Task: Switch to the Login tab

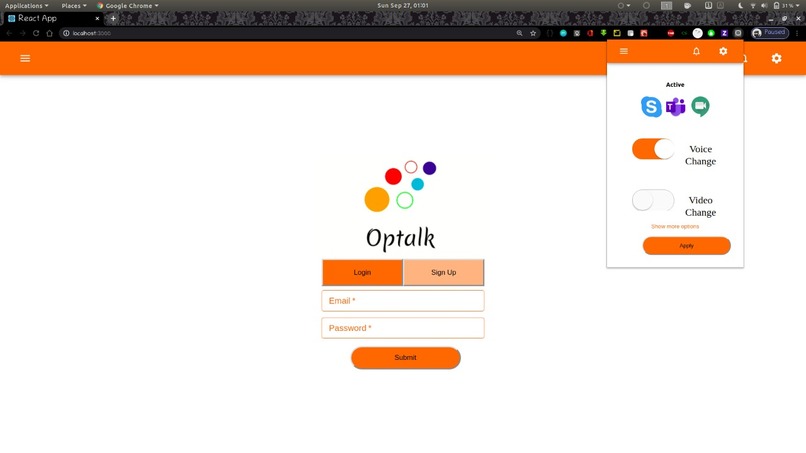Action: (x=362, y=272)
